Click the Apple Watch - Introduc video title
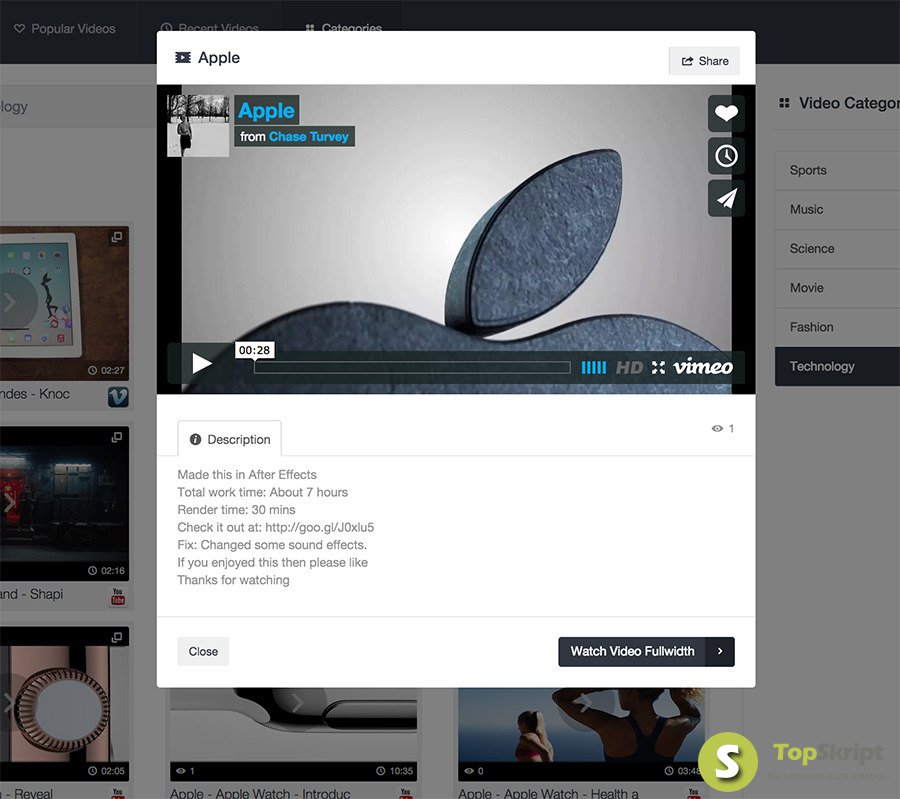The width and height of the screenshot is (900, 799). (x=260, y=793)
